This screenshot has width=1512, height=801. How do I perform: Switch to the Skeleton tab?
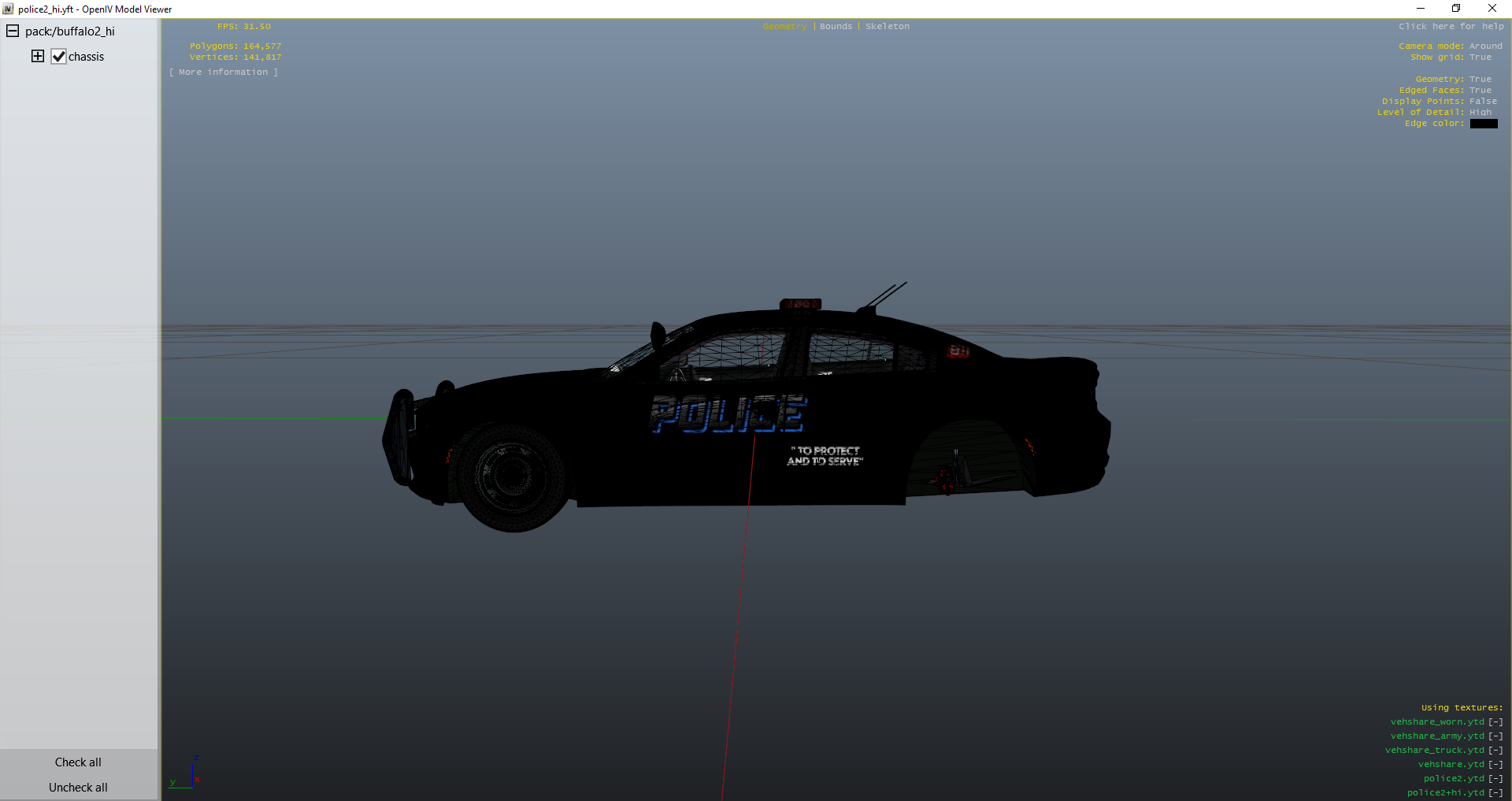click(x=887, y=27)
